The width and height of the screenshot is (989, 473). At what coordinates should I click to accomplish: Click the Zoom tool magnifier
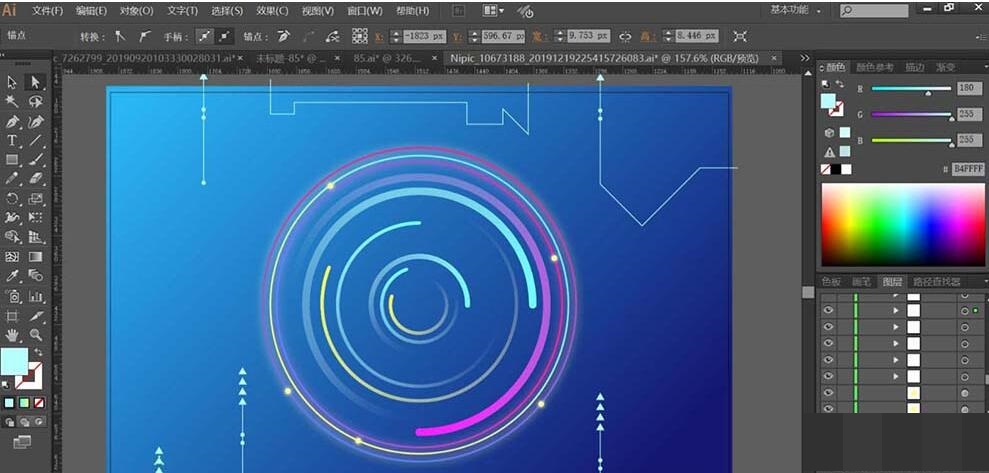click(36, 334)
